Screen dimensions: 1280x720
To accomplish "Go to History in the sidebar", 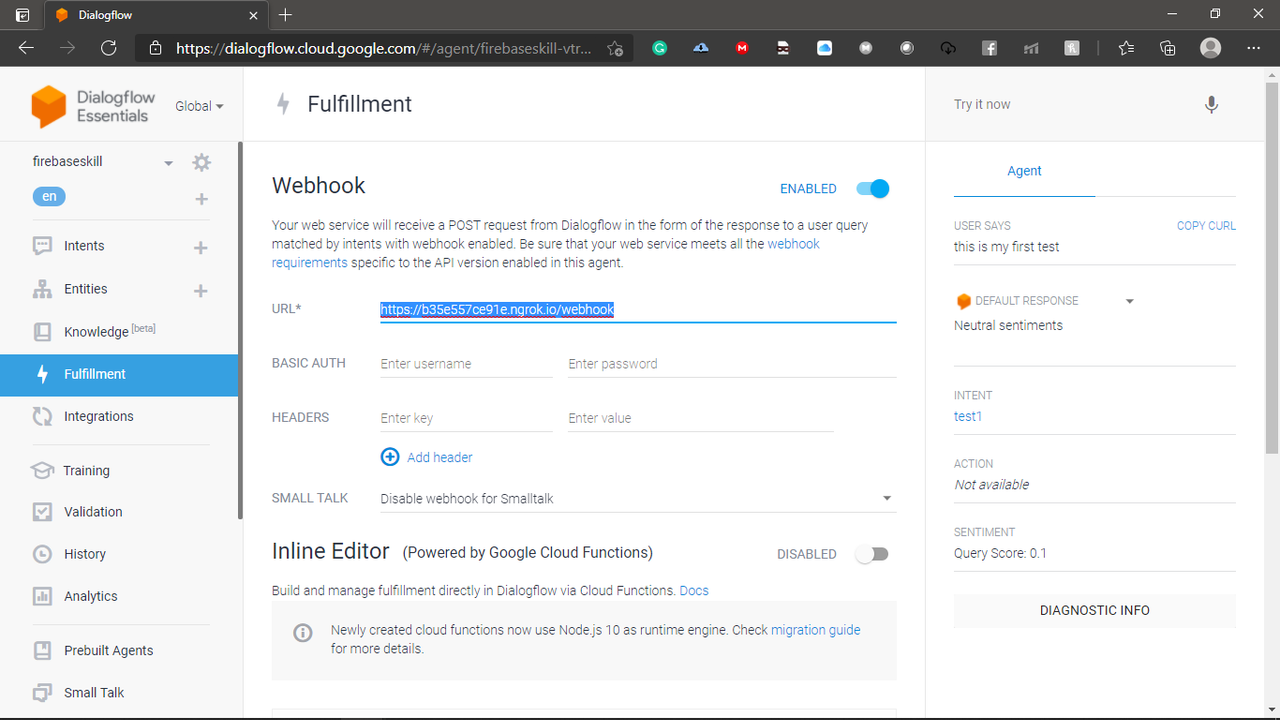I will coord(84,554).
